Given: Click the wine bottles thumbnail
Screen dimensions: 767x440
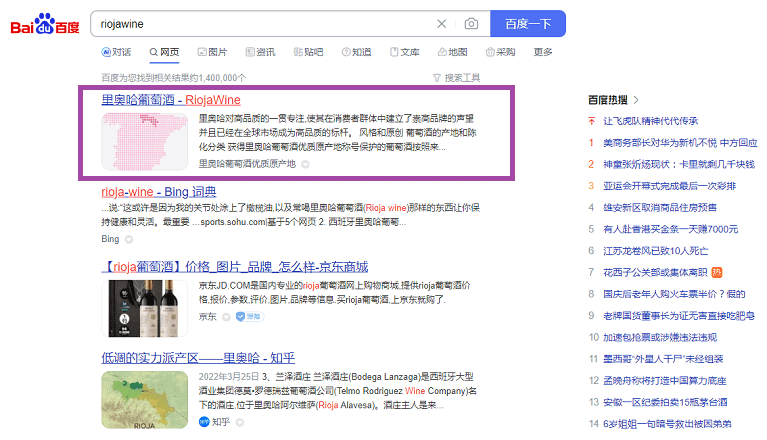Looking at the screenshot, I should click(x=144, y=308).
